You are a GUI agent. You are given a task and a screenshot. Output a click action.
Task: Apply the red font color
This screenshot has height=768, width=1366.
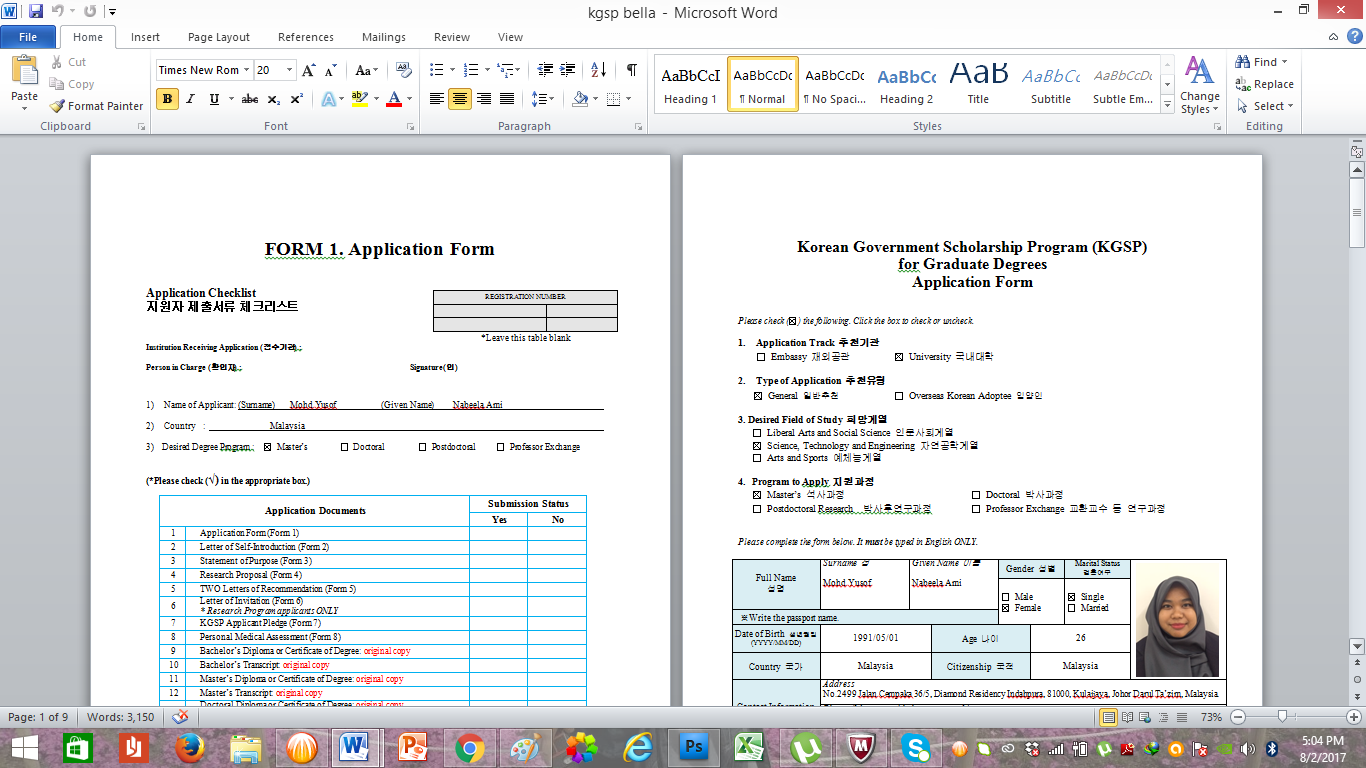(394, 99)
